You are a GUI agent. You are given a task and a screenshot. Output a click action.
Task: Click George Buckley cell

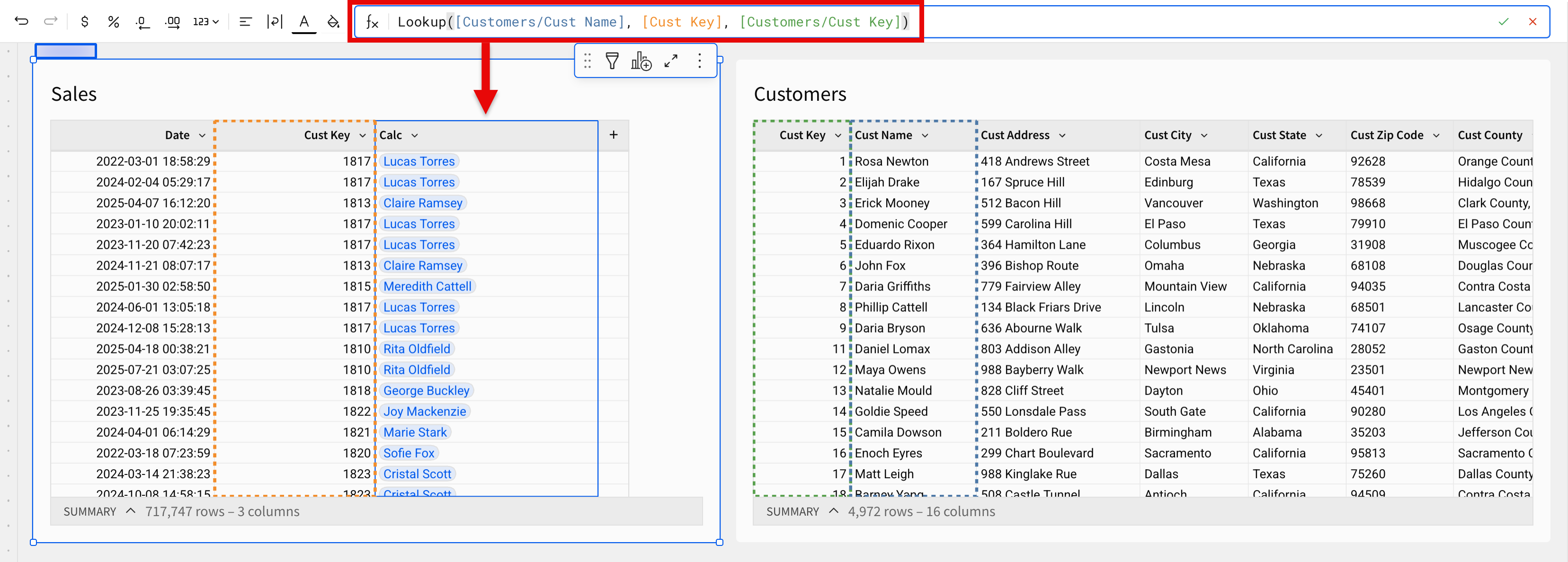pos(426,390)
